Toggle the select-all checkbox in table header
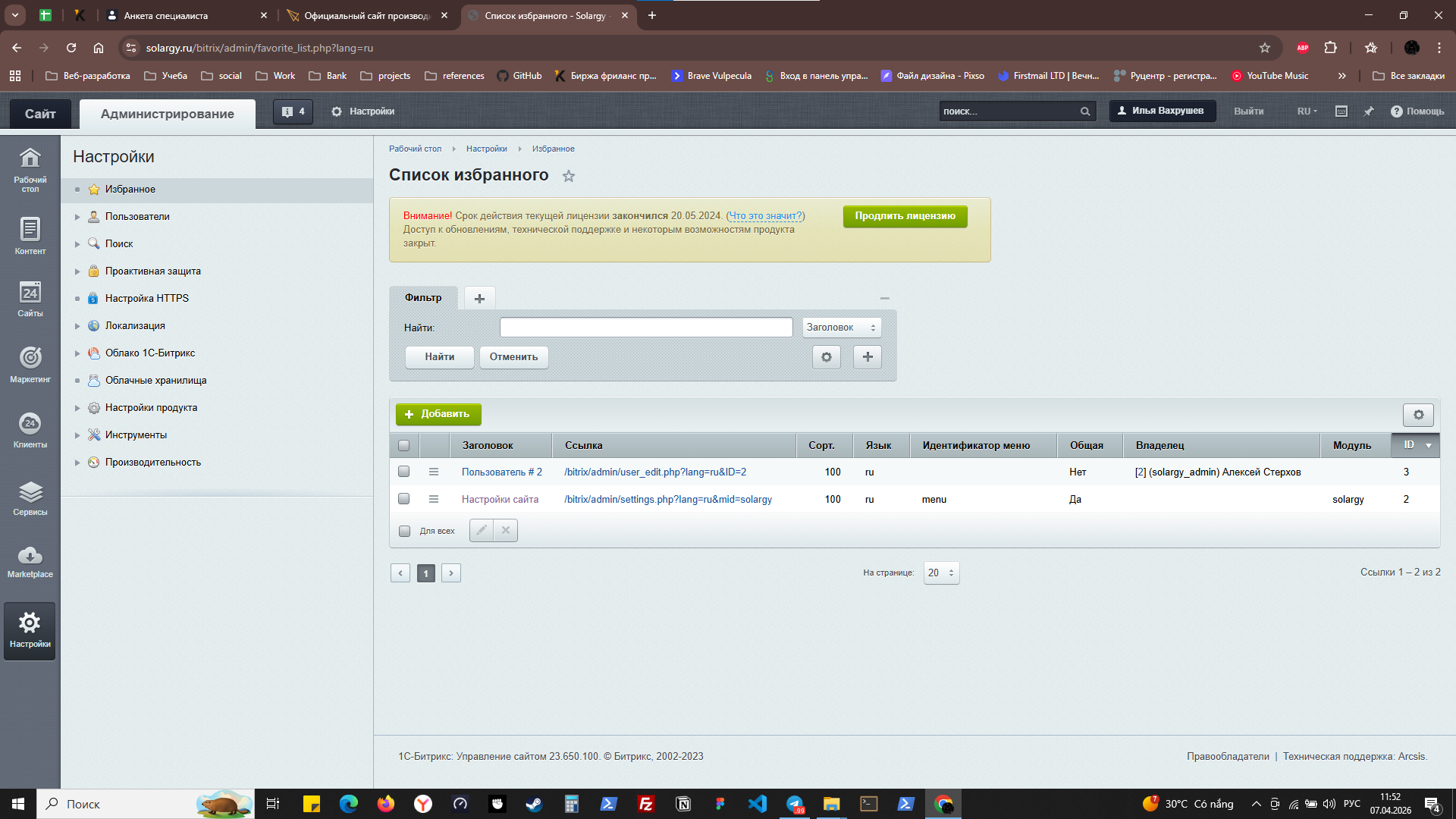 pyautogui.click(x=403, y=446)
